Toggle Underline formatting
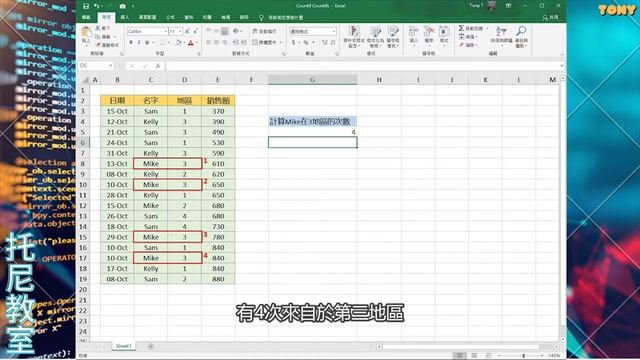 147,42
